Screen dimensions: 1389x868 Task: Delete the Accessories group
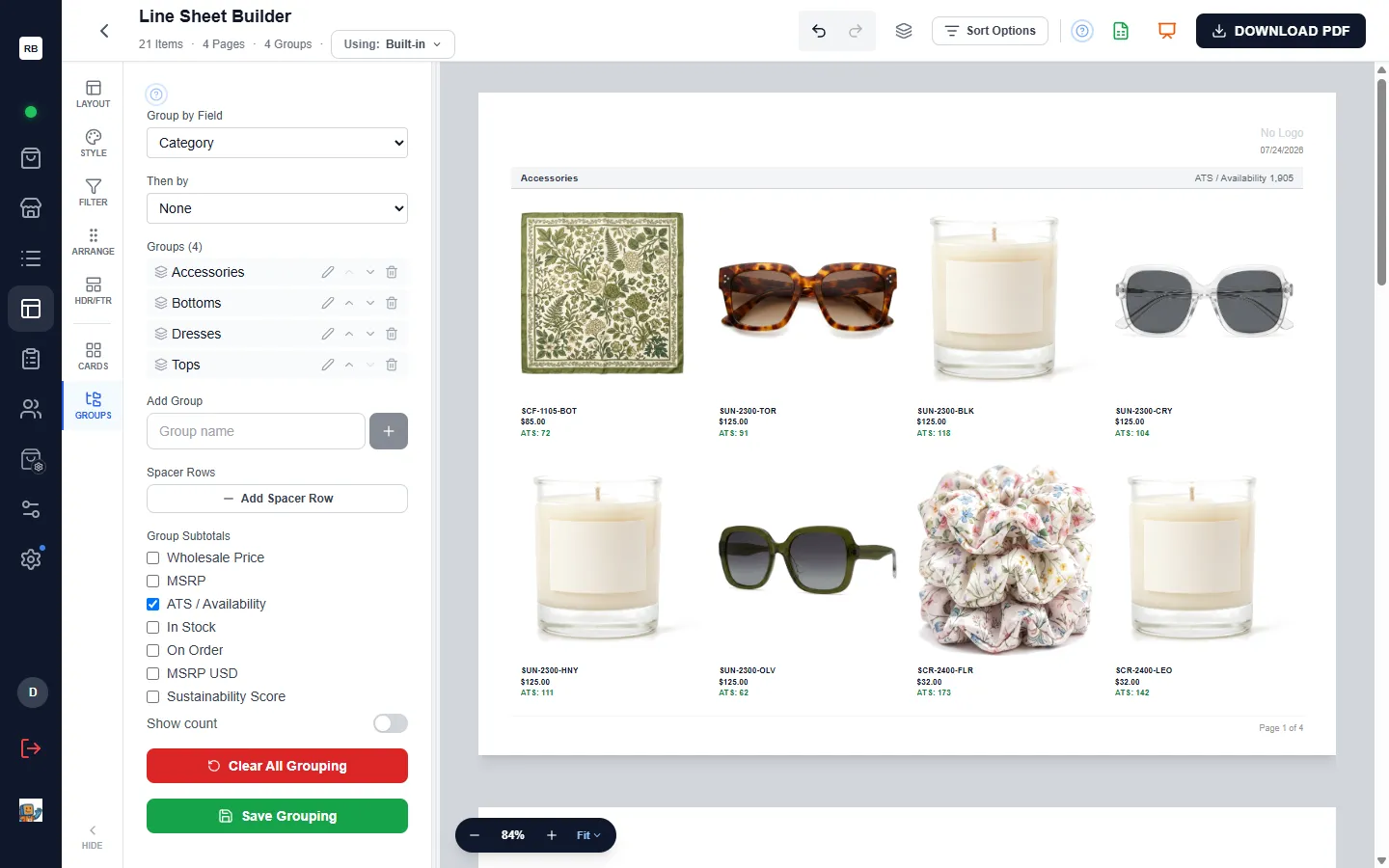(x=392, y=272)
